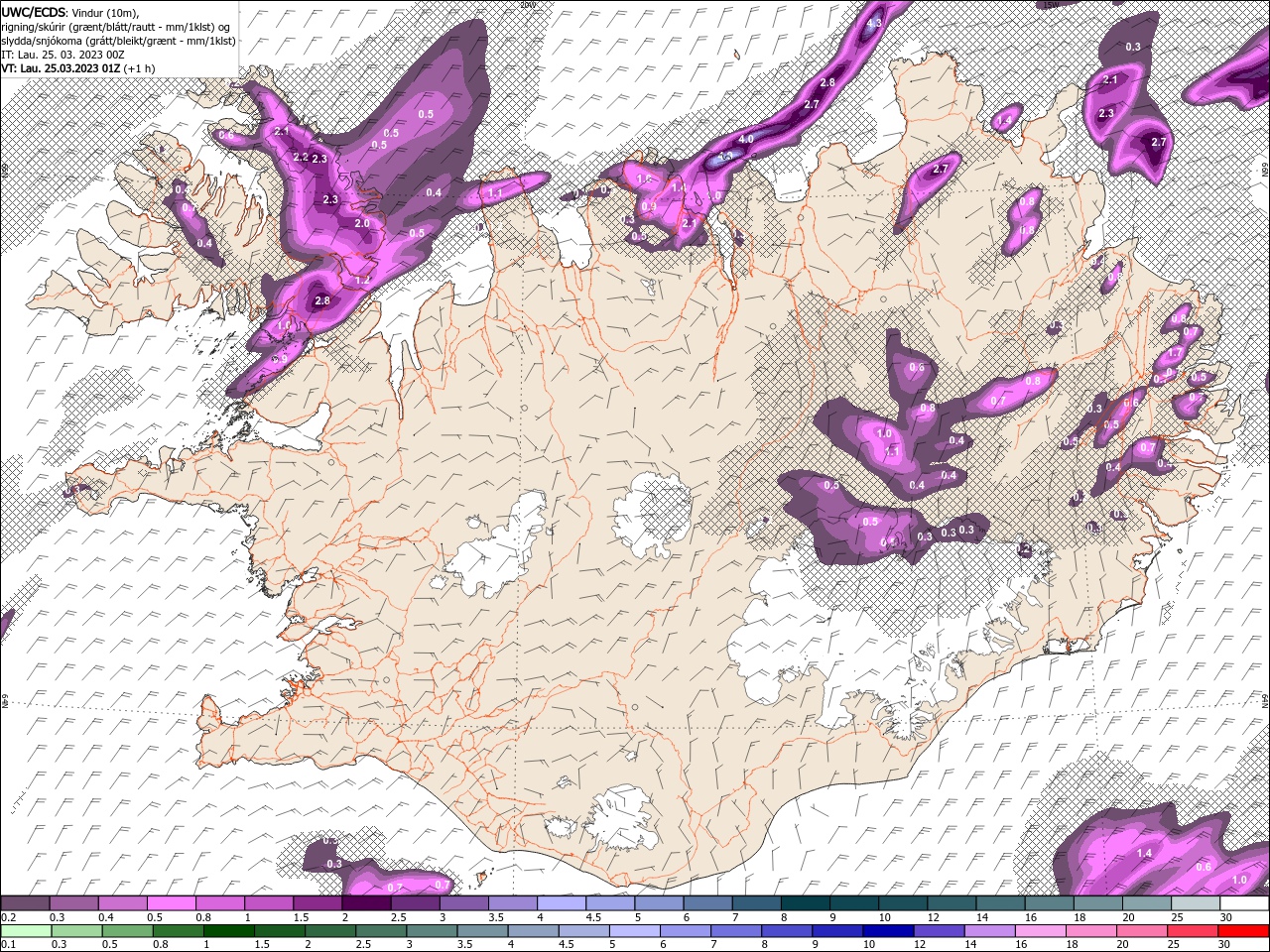The height and width of the screenshot is (952, 1270).
Task: Click the bright red swatch ending the rain legend
Action: (1244, 930)
